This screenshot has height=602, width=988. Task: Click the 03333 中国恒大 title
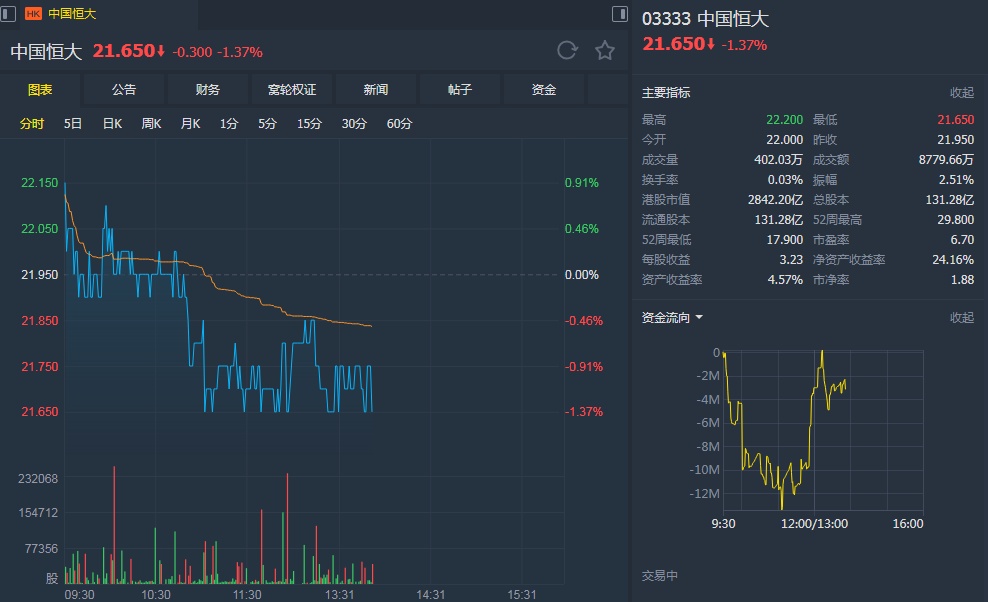705,19
